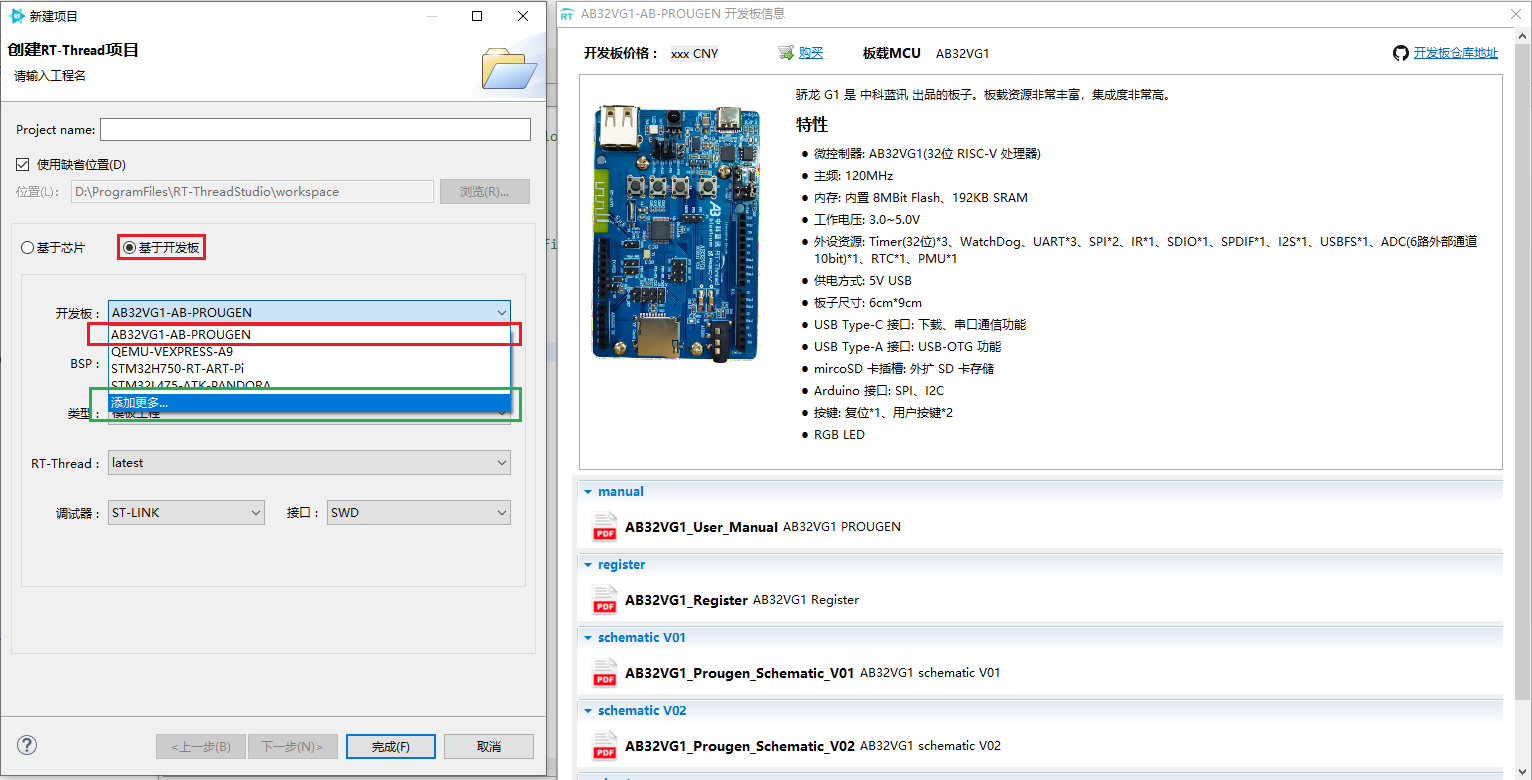Select the 基于开发板 radio button
The width and height of the screenshot is (1532, 780).
tap(129, 247)
